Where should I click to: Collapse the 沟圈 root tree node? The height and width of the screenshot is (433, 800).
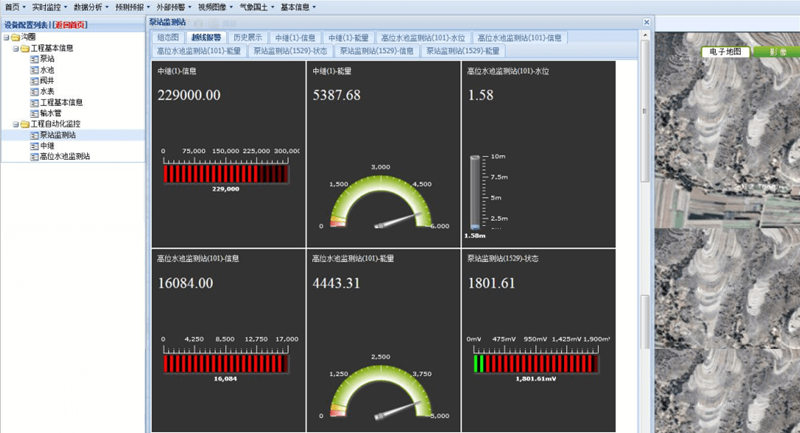[5, 38]
